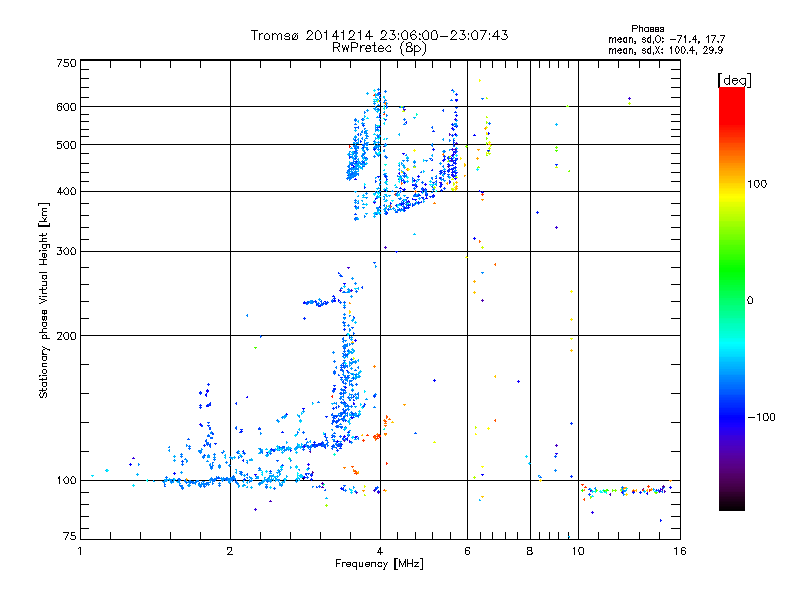Click the y-axis tick label '75'
This screenshot has height=600, width=800.
[x=70, y=536]
